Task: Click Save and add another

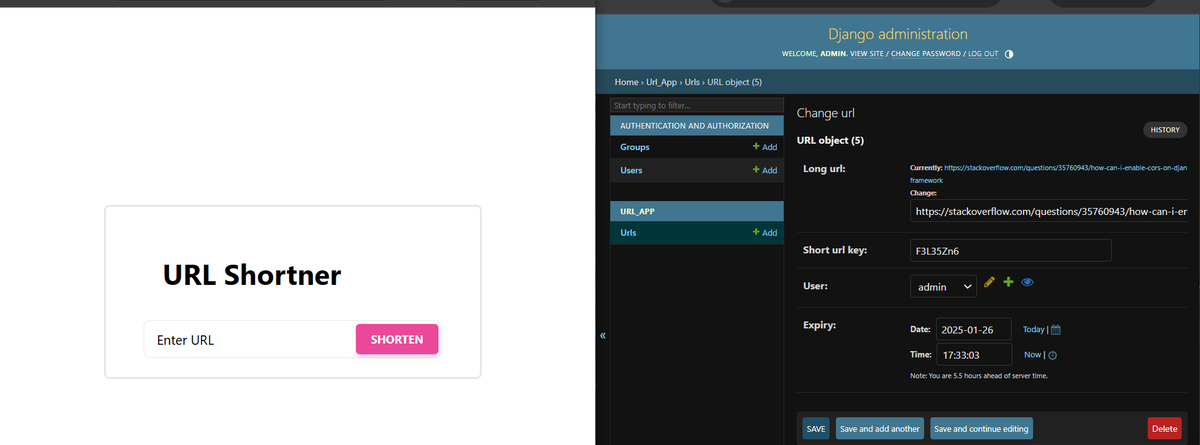Action: [879, 428]
